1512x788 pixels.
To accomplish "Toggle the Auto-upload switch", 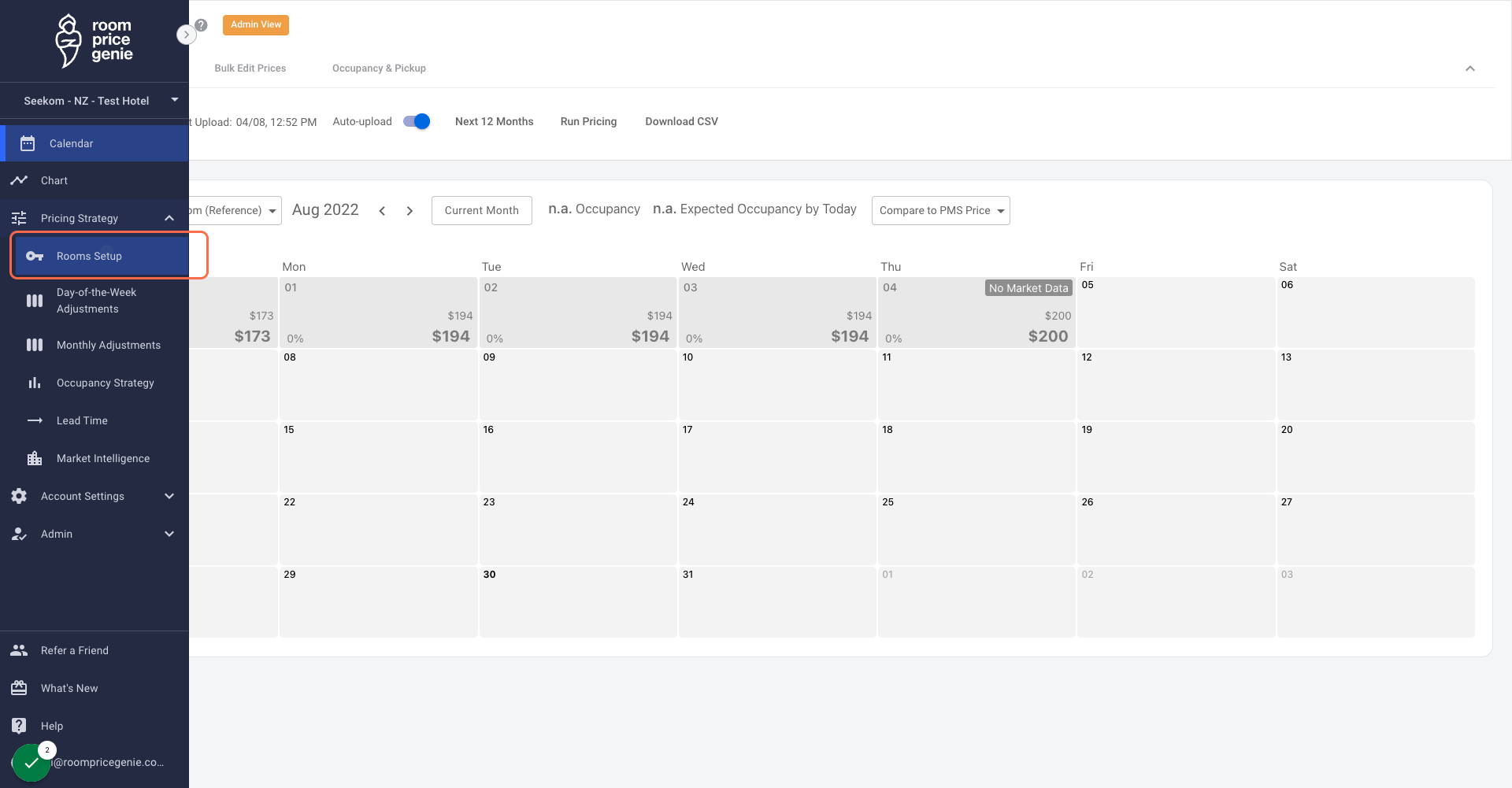I will coord(417,121).
